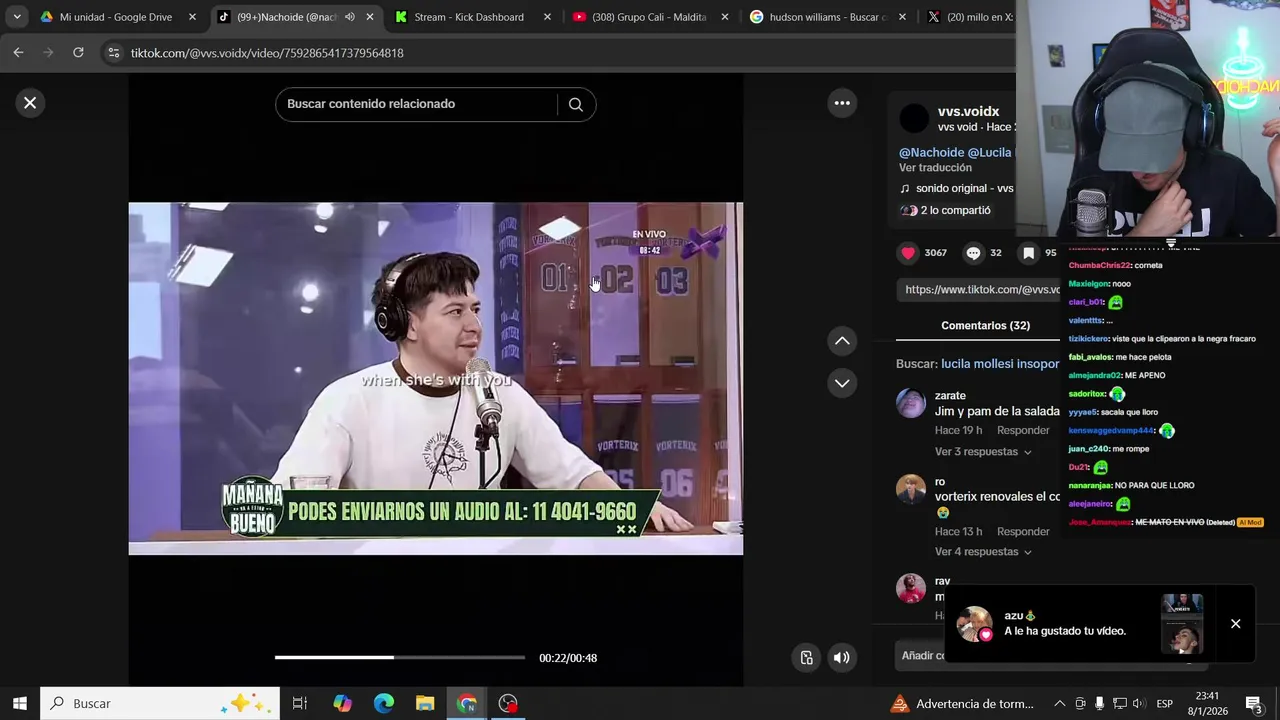Click the microphone tray icon

click(x=1099, y=703)
